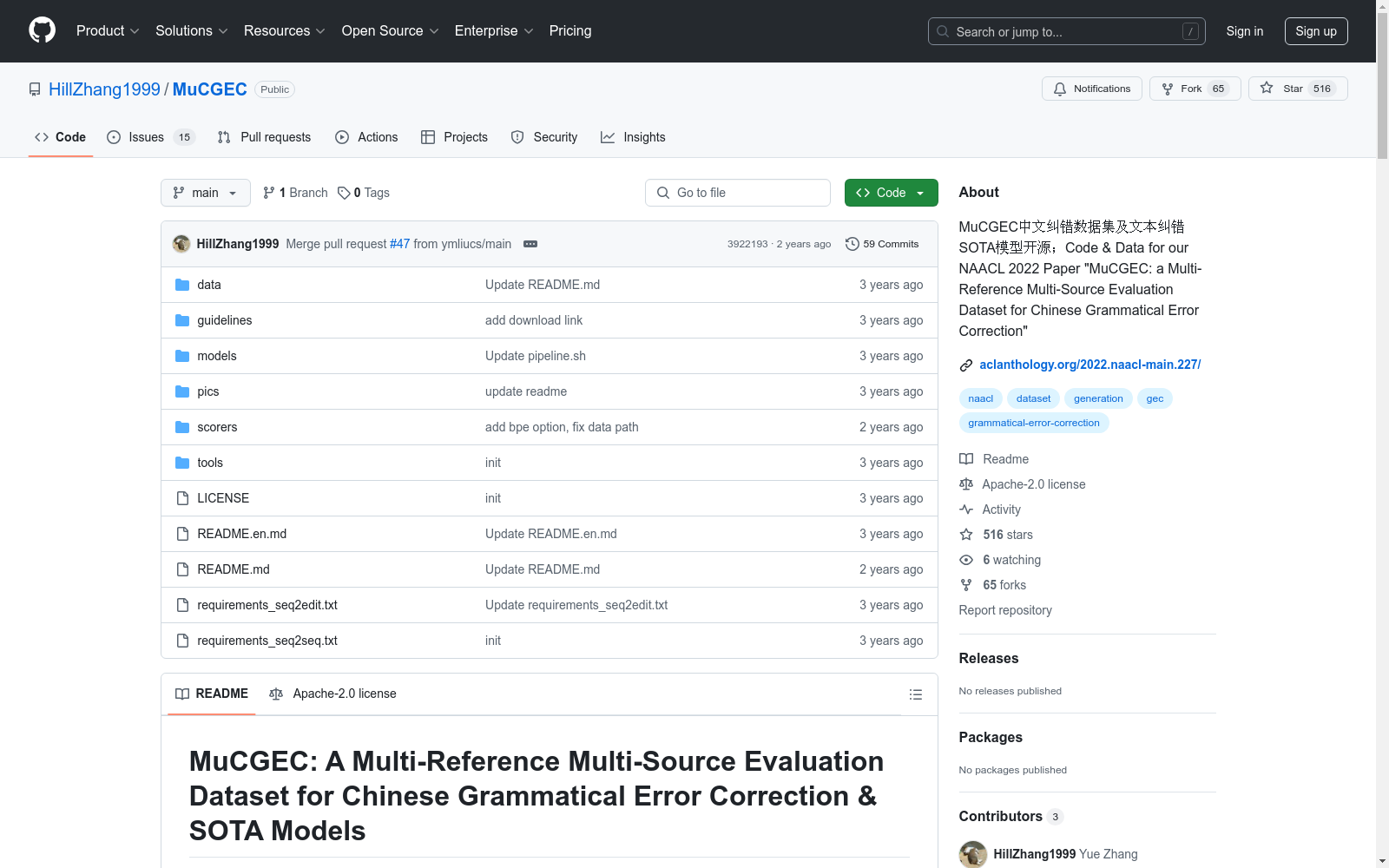View the 1 Branch list
The width and height of the screenshot is (1389, 868).
pos(295,193)
